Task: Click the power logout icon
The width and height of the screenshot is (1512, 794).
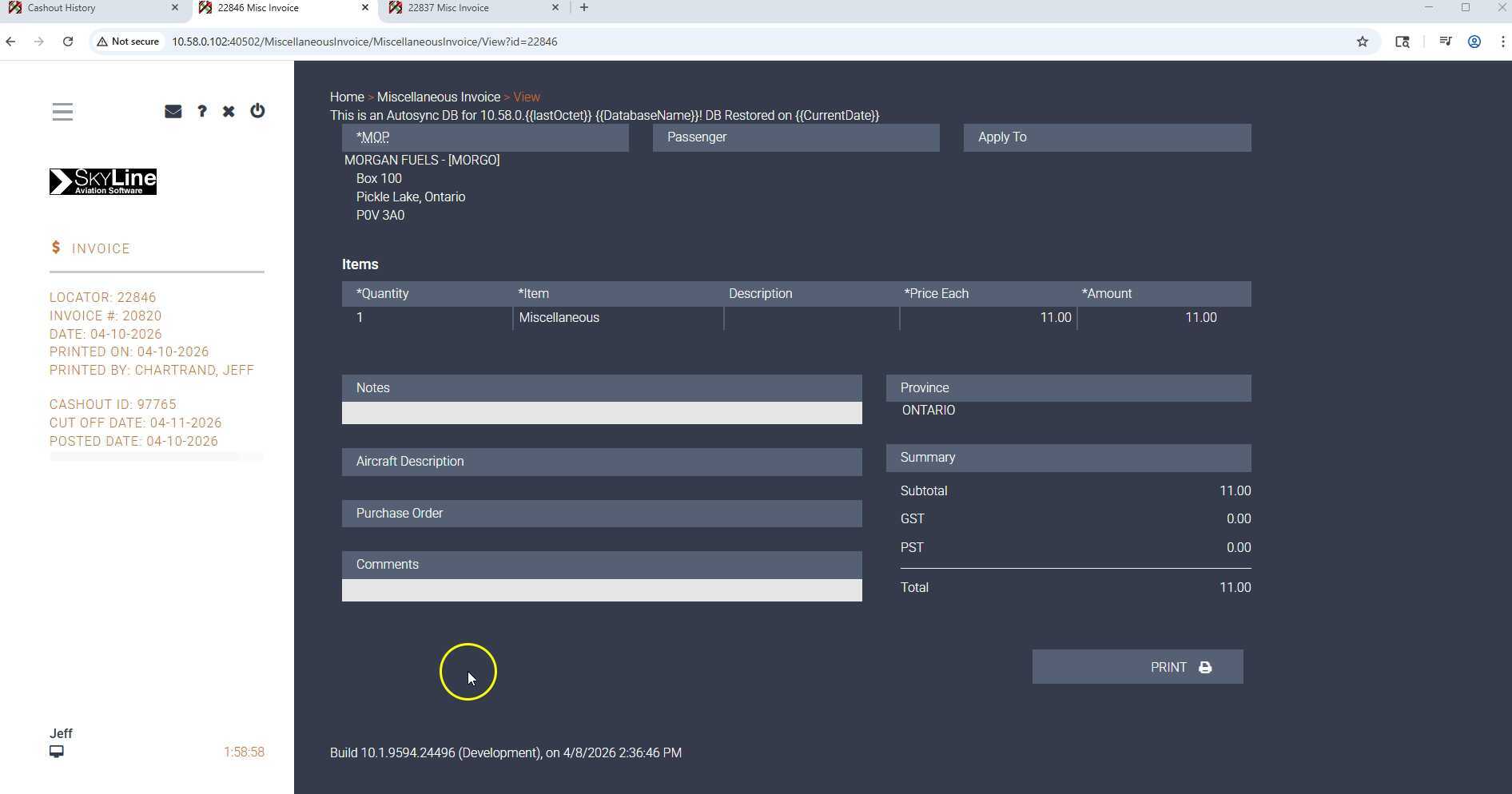Action: [x=257, y=111]
